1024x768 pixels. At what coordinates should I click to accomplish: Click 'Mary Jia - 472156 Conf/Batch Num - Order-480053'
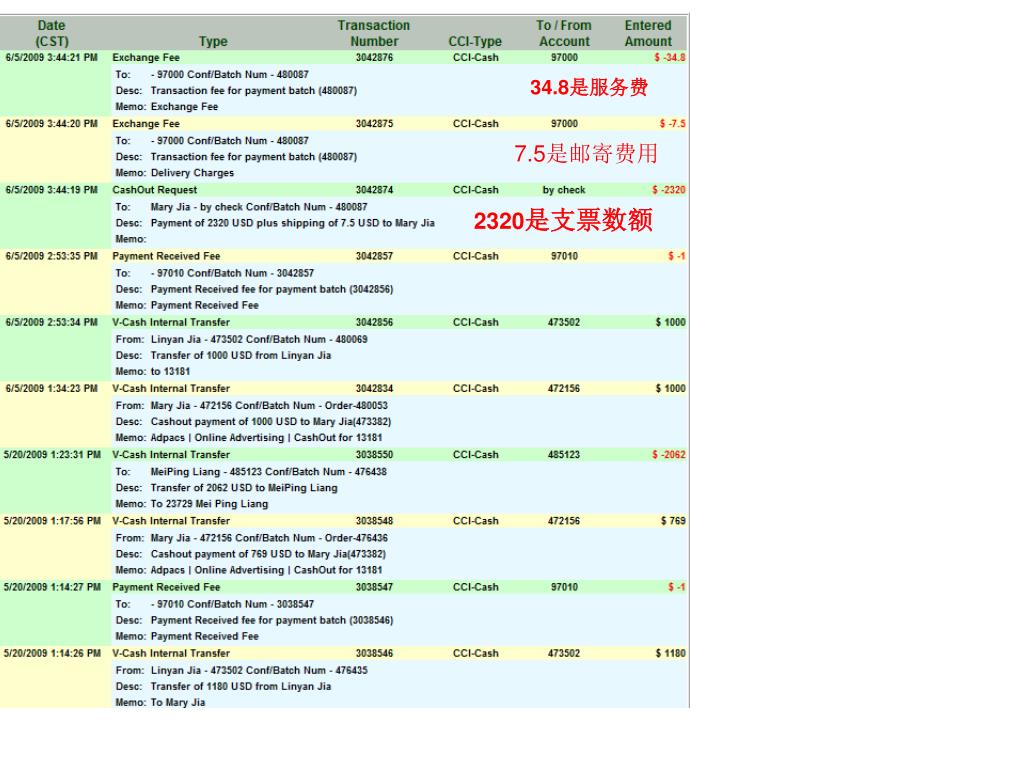point(269,406)
